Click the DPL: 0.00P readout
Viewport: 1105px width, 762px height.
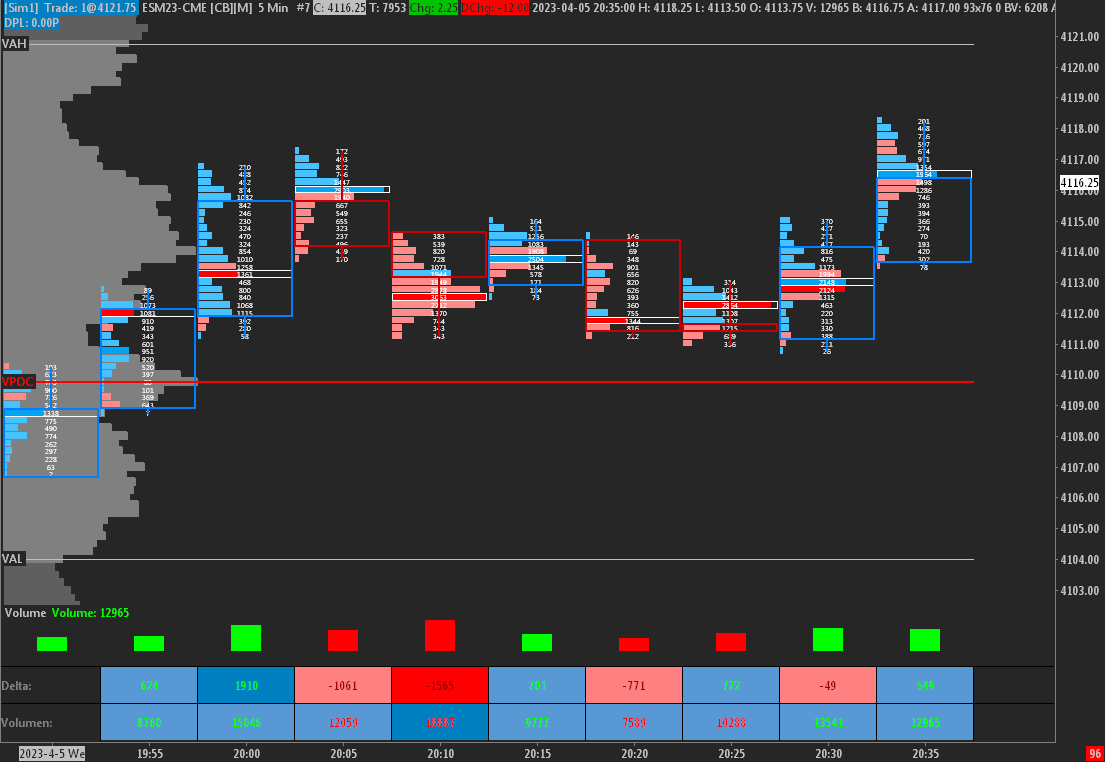point(32,23)
